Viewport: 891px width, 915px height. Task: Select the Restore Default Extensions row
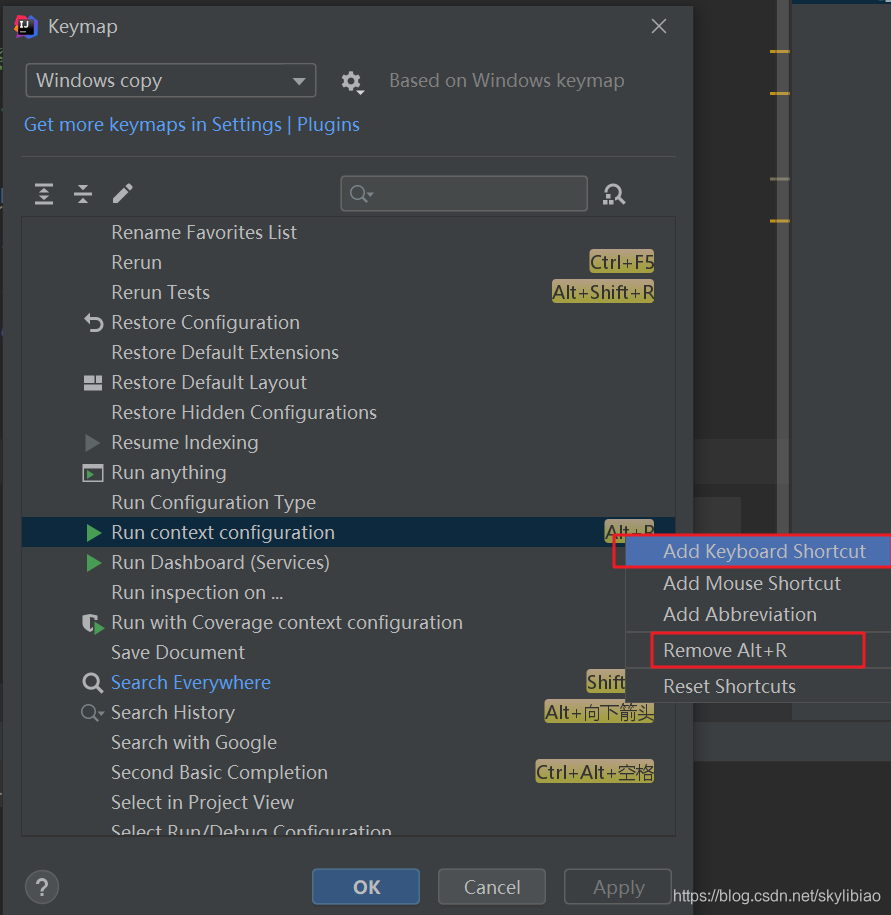(x=348, y=352)
